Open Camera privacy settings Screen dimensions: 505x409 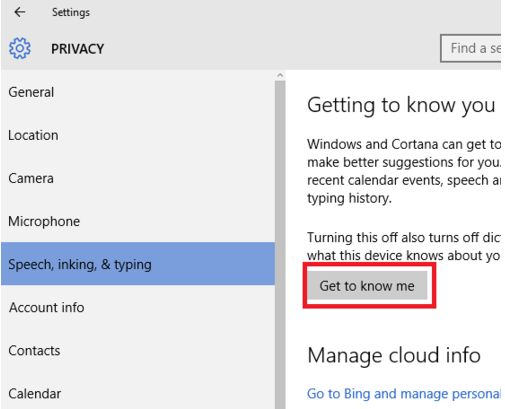(138, 178)
